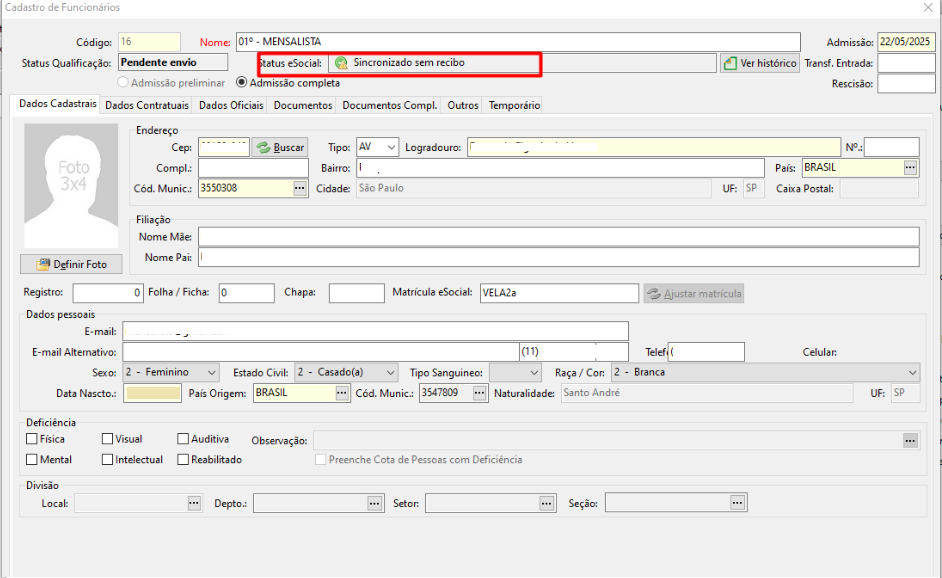Click the Nome Pai input field

(x=559, y=257)
